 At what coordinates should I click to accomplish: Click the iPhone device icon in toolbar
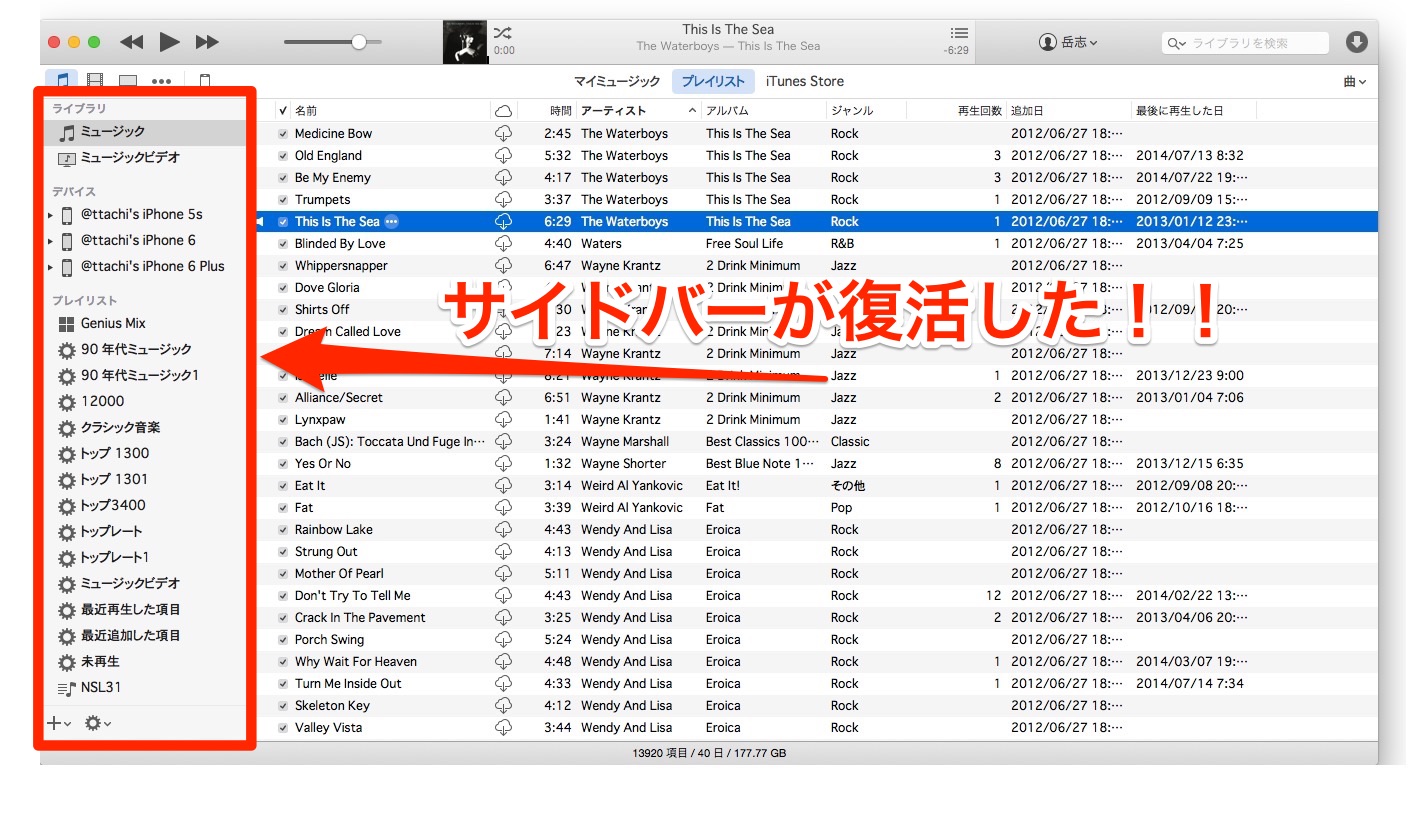pyautogui.click(x=205, y=81)
